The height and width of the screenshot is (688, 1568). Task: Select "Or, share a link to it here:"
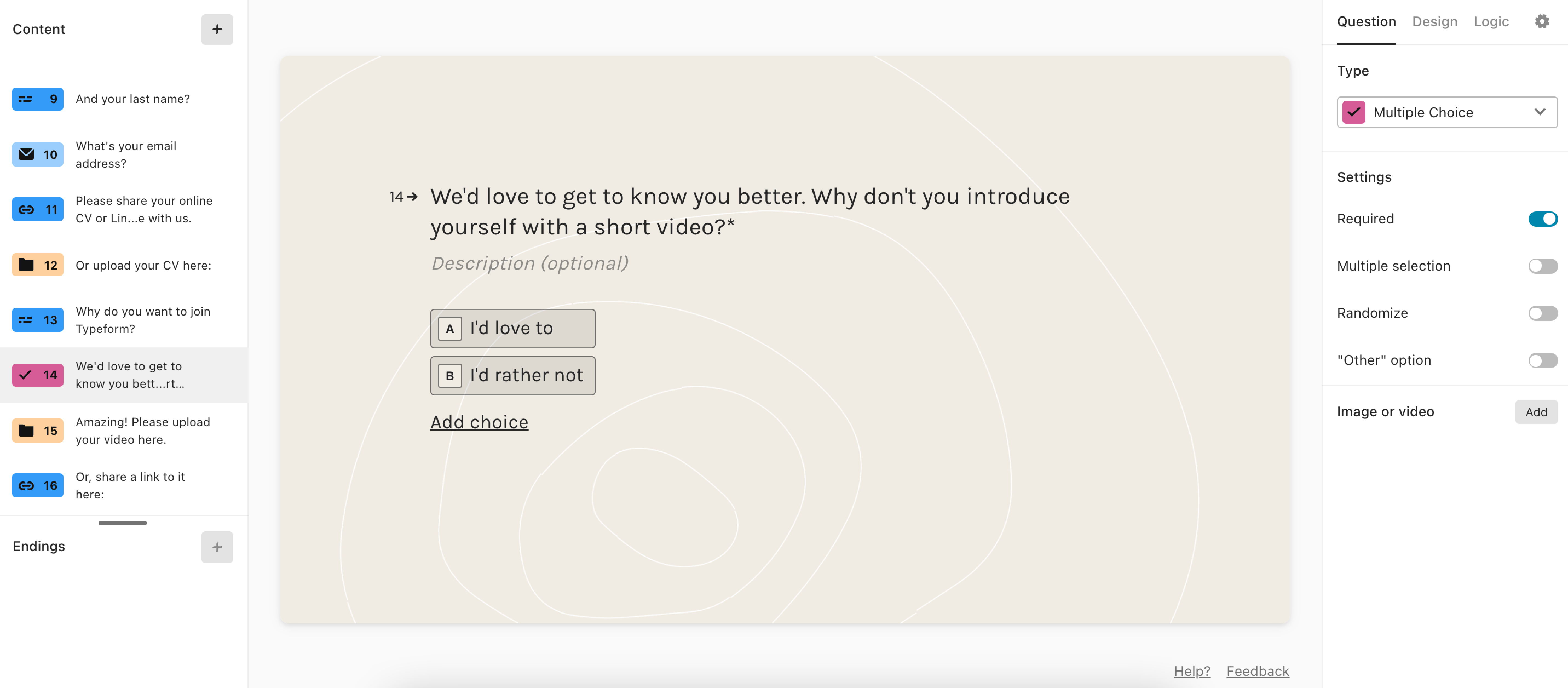(x=130, y=485)
